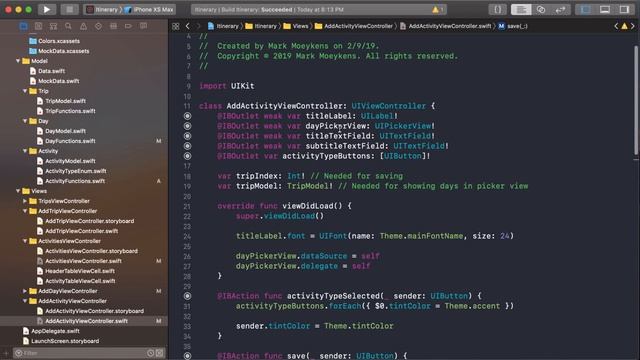
Task: Click the dayPickerView outlet connection circle
Action: 187,126
